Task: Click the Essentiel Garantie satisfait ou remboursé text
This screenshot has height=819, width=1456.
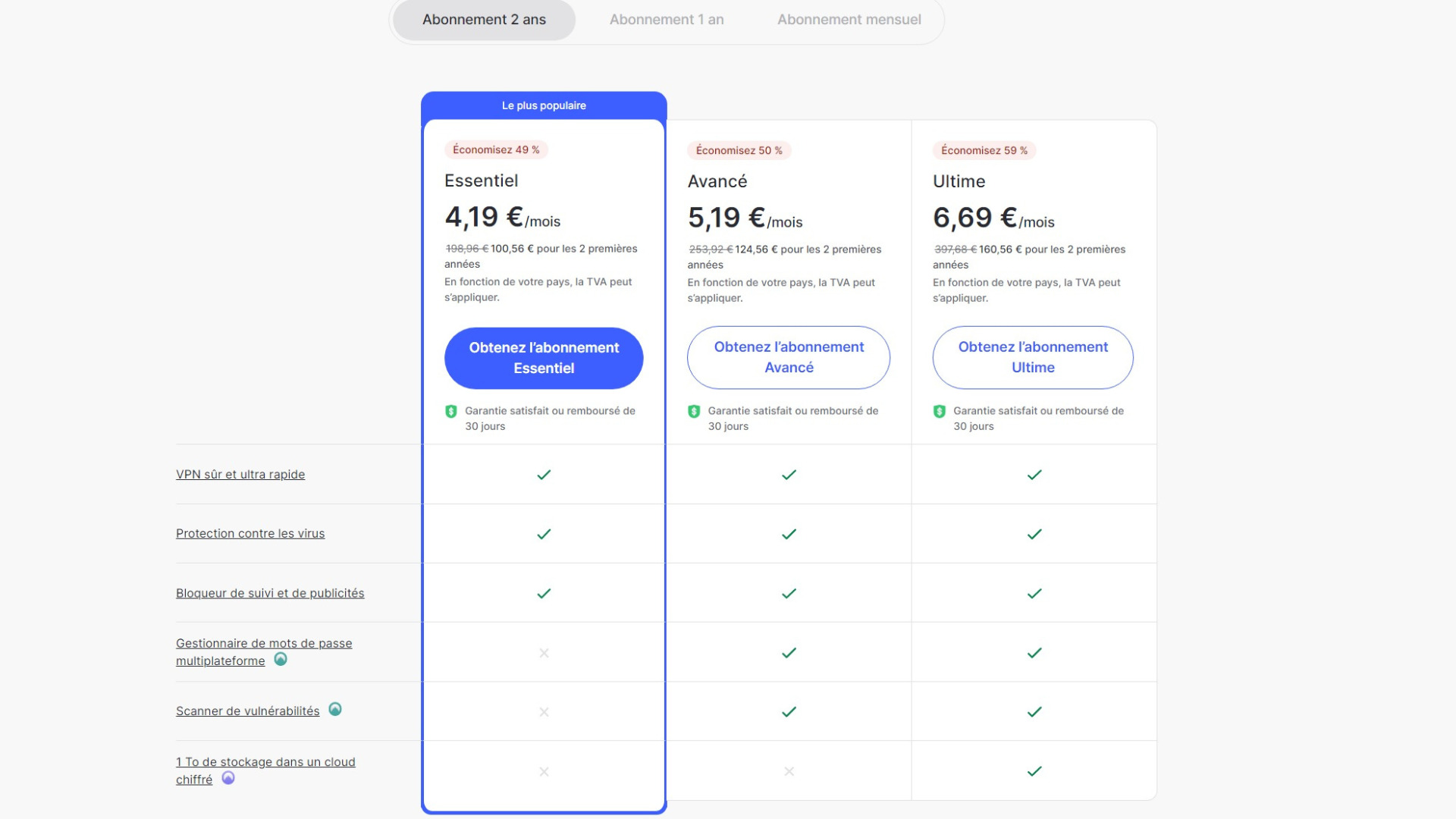Action: (x=550, y=419)
